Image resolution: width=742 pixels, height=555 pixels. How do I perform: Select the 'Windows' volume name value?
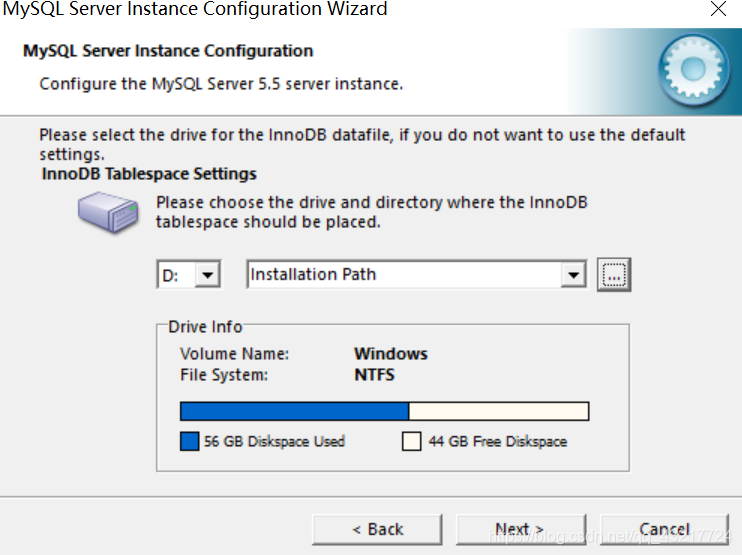tap(391, 353)
